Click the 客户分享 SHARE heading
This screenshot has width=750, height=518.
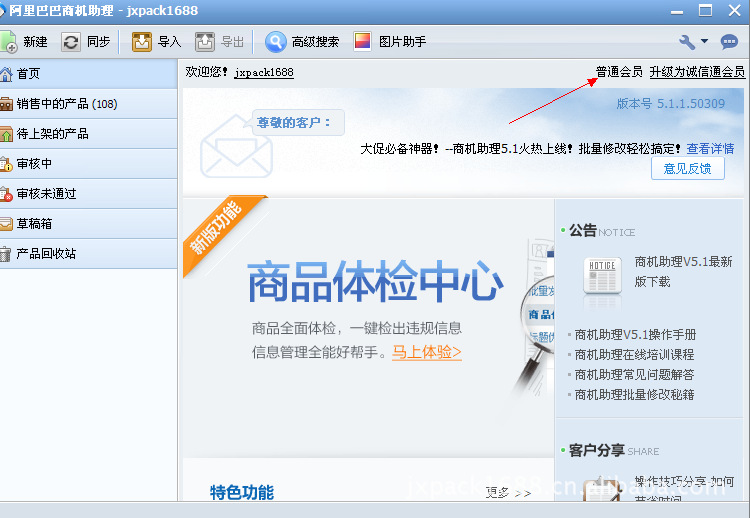click(614, 451)
